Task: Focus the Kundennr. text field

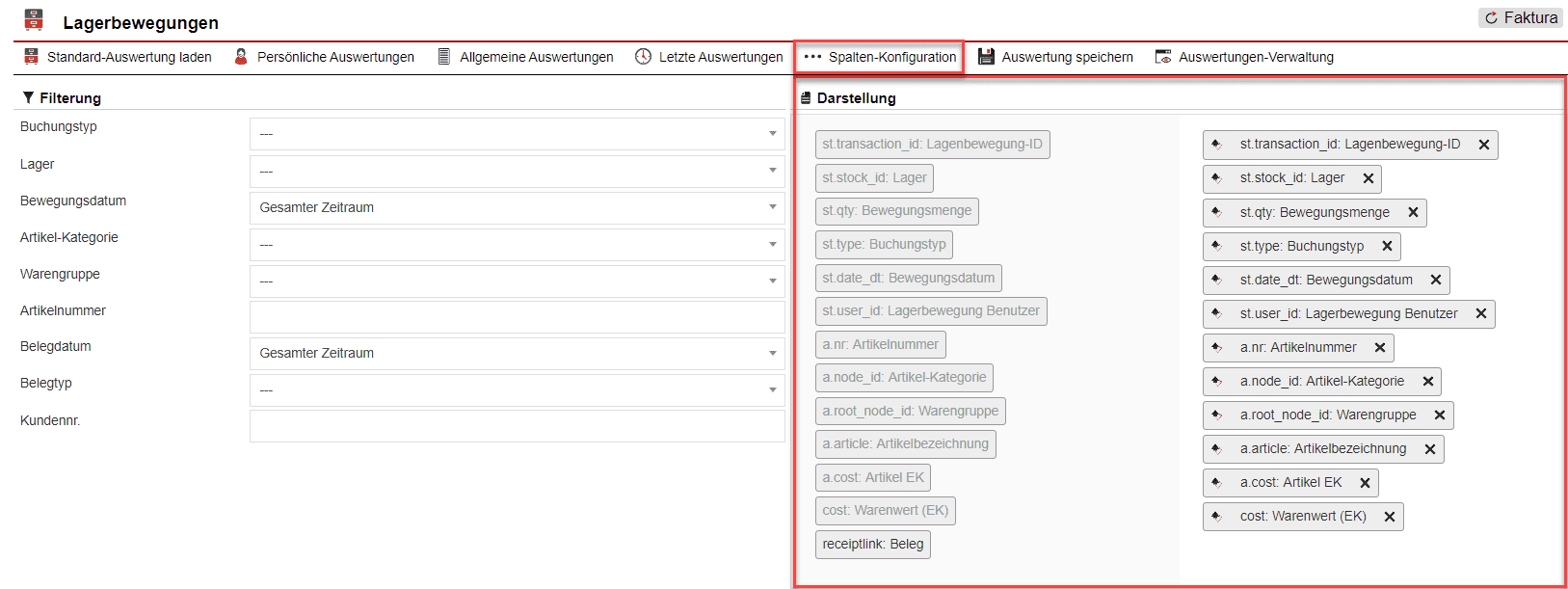Action: point(517,426)
